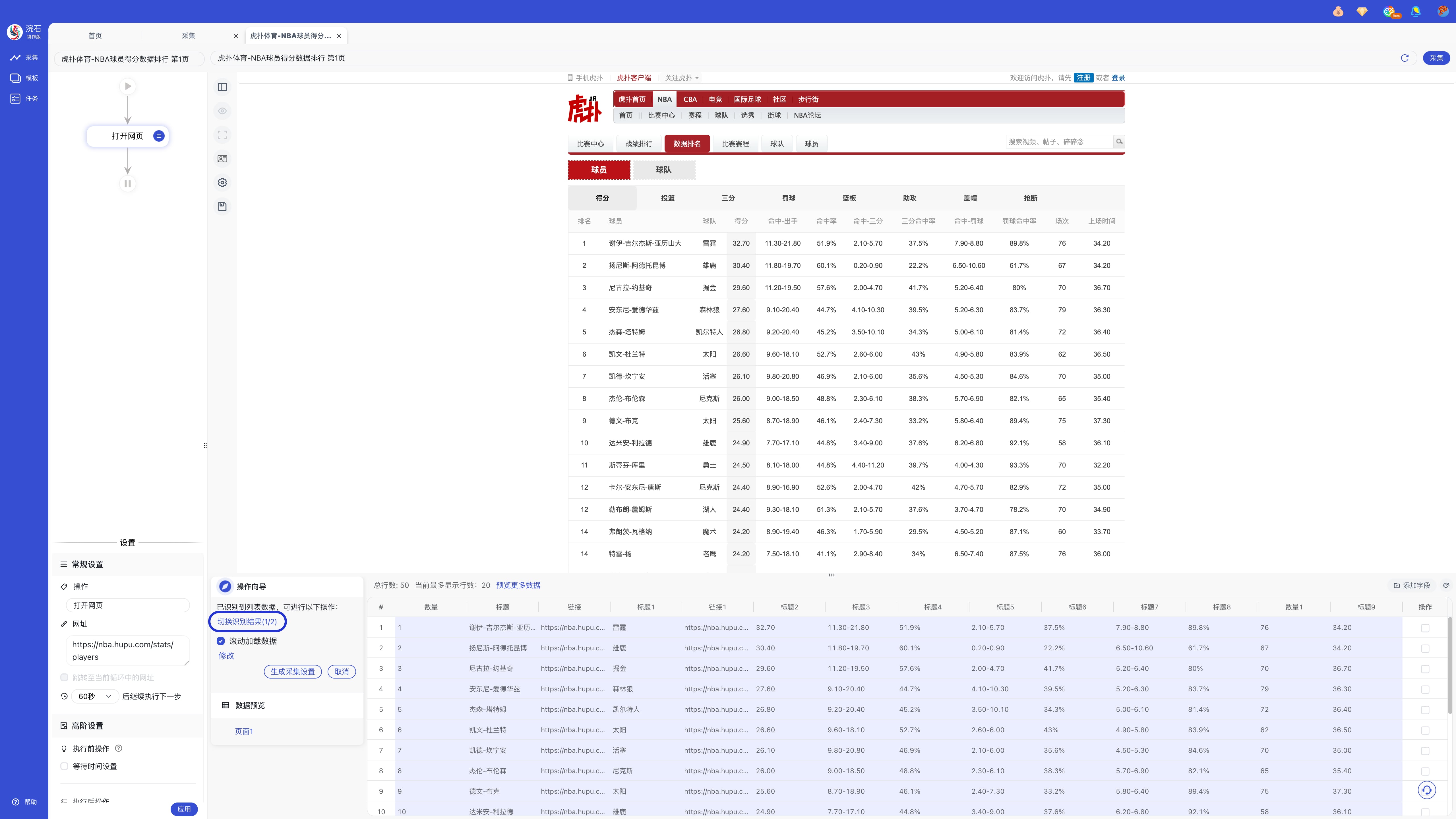Click the workflow end pause button
This screenshot has height=819, width=1456.
tap(128, 184)
